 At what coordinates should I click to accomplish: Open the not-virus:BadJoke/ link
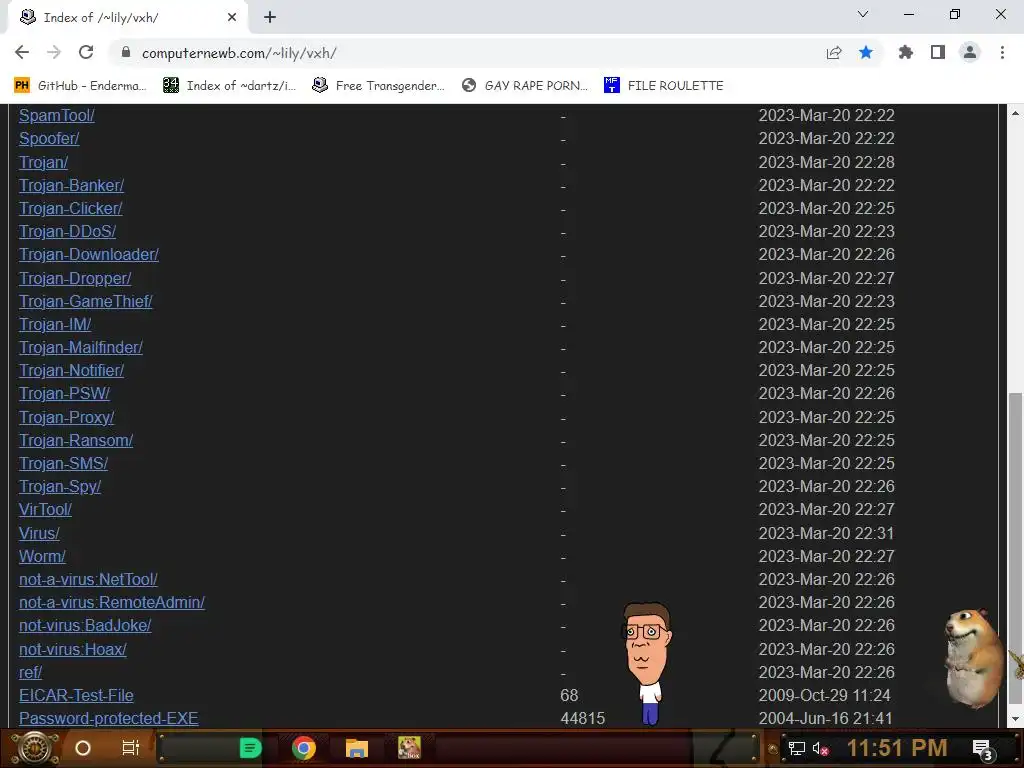85,626
